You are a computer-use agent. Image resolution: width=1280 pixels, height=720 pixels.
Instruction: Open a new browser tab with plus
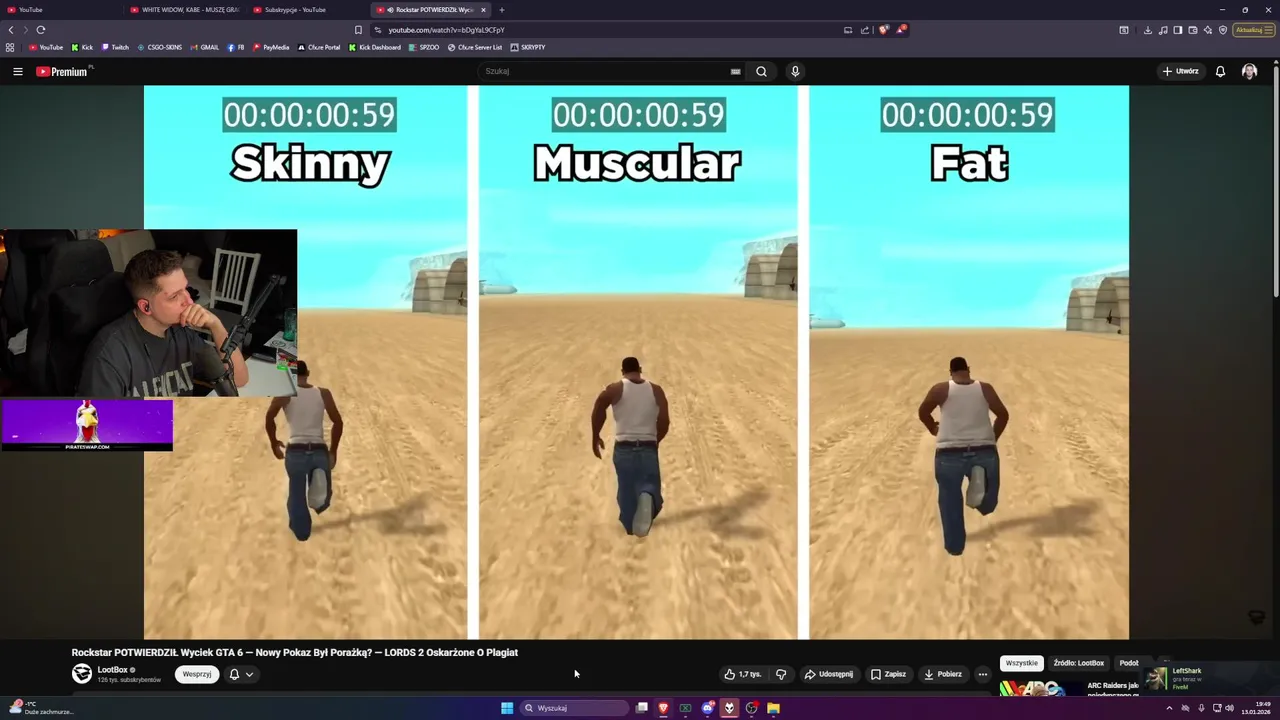pos(502,10)
